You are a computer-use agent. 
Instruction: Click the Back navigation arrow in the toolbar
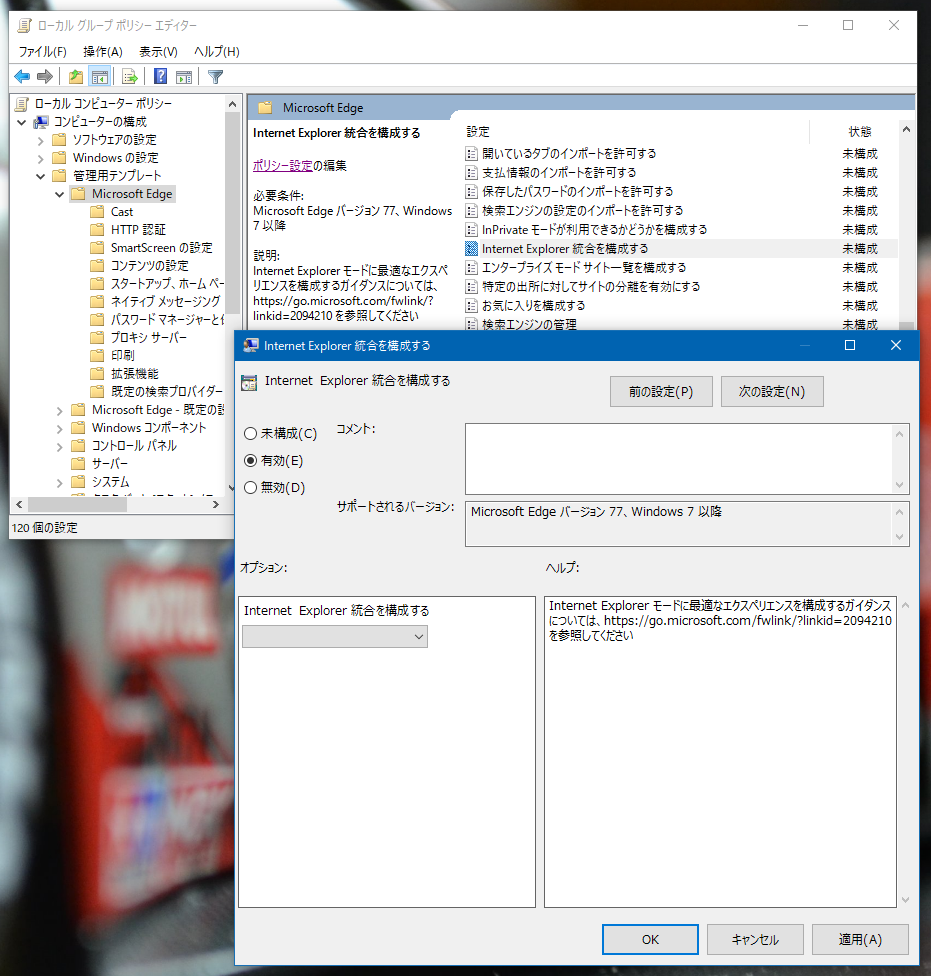(x=22, y=76)
